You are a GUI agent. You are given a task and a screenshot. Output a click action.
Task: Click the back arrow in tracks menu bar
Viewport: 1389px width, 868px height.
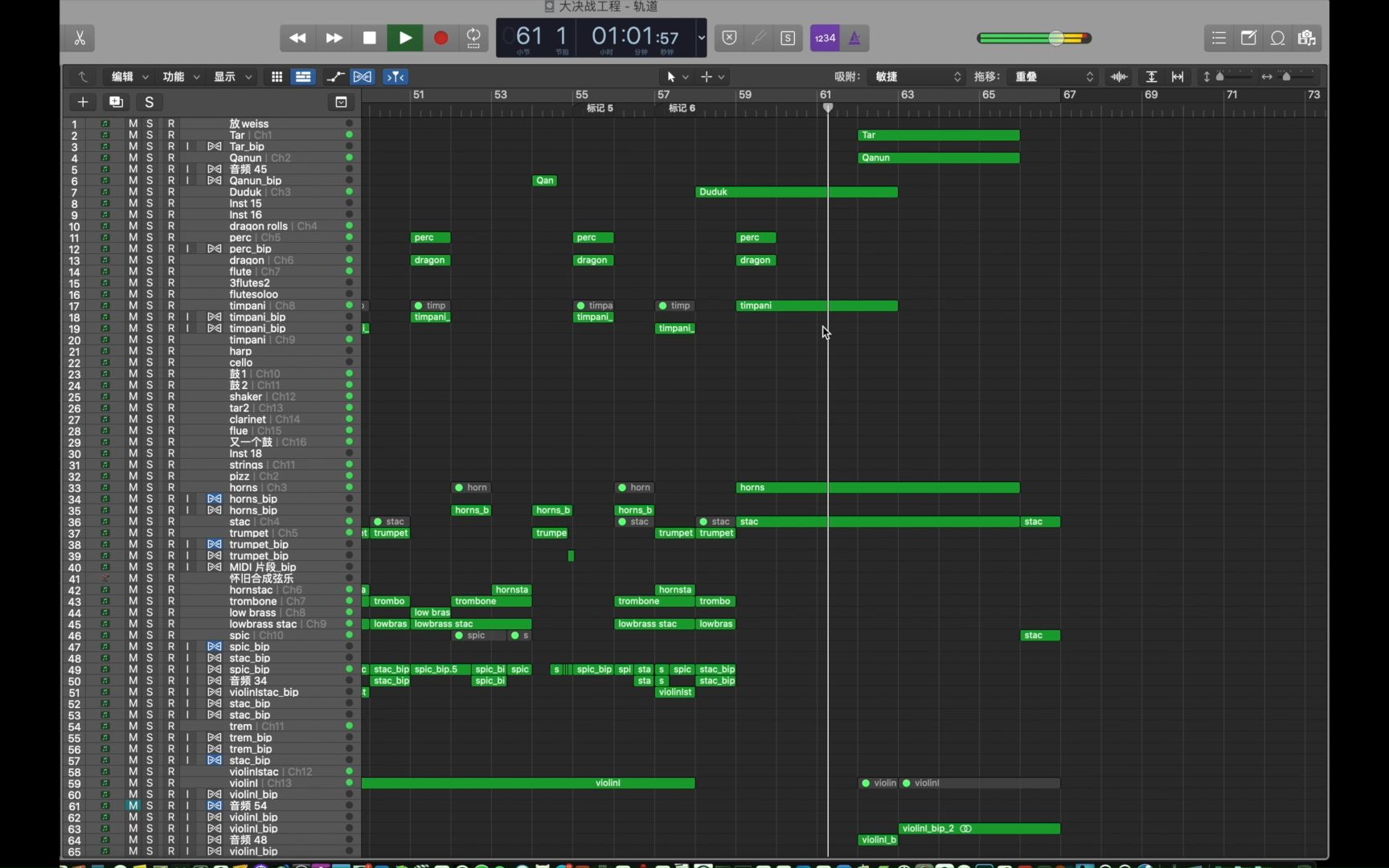pyautogui.click(x=83, y=76)
